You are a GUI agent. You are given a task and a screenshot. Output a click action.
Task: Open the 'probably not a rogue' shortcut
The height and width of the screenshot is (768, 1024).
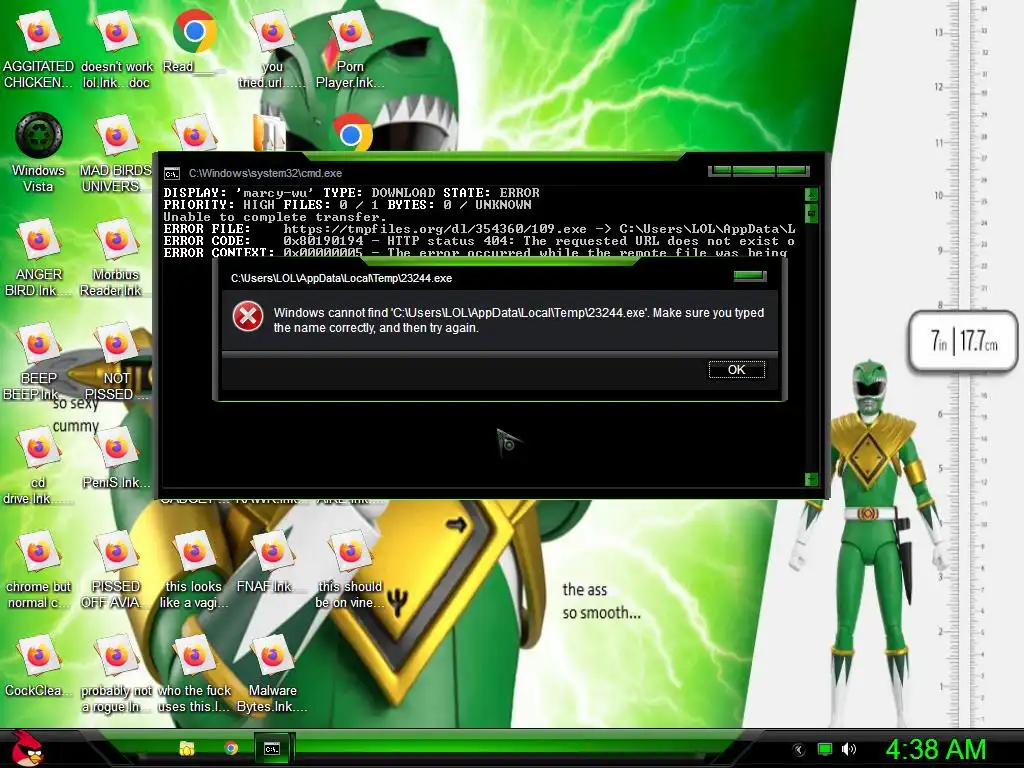(x=116, y=674)
